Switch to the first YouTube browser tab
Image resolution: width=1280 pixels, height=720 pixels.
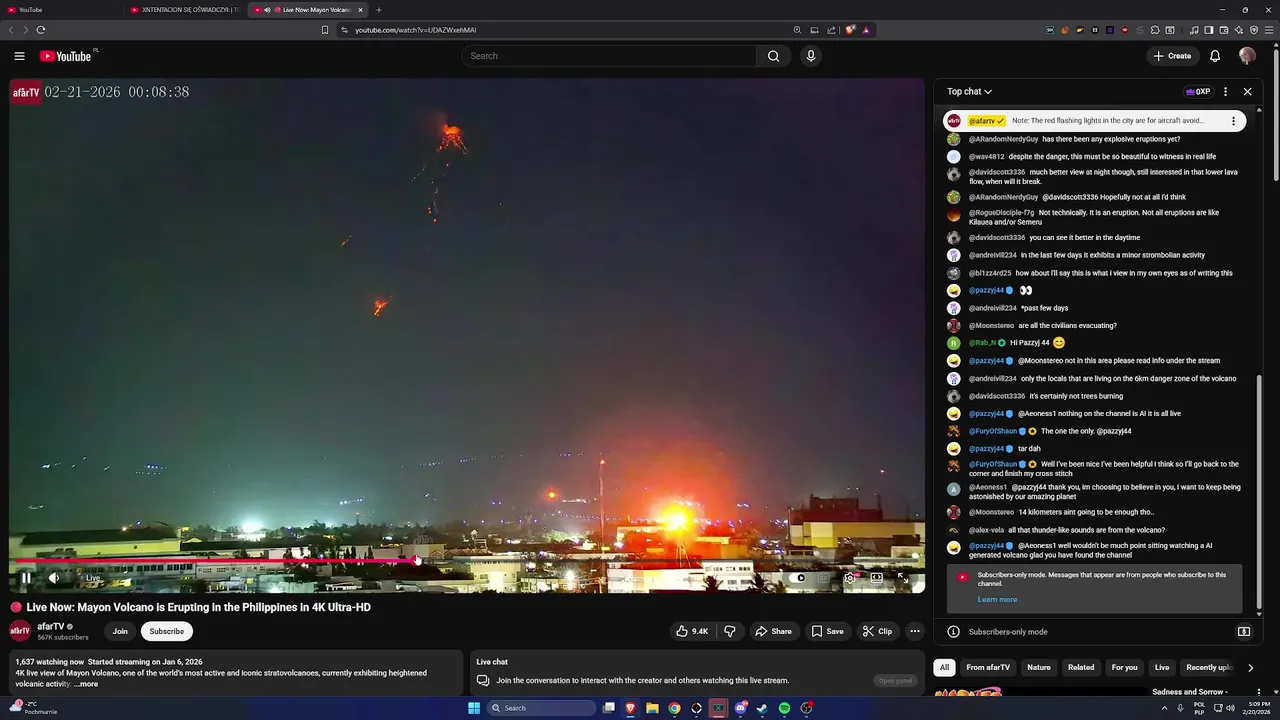(60, 10)
